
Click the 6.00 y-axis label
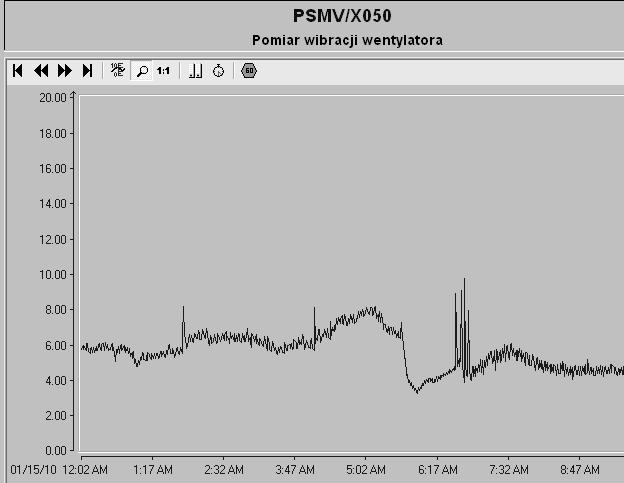56,345
